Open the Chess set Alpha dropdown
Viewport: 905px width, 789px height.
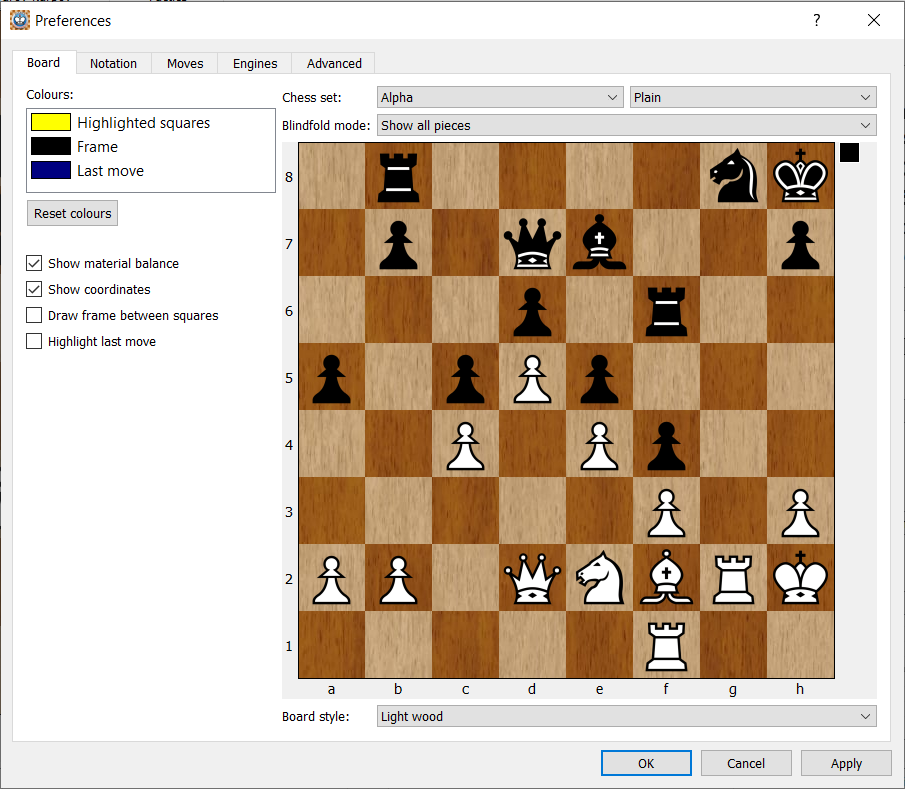point(500,98)
